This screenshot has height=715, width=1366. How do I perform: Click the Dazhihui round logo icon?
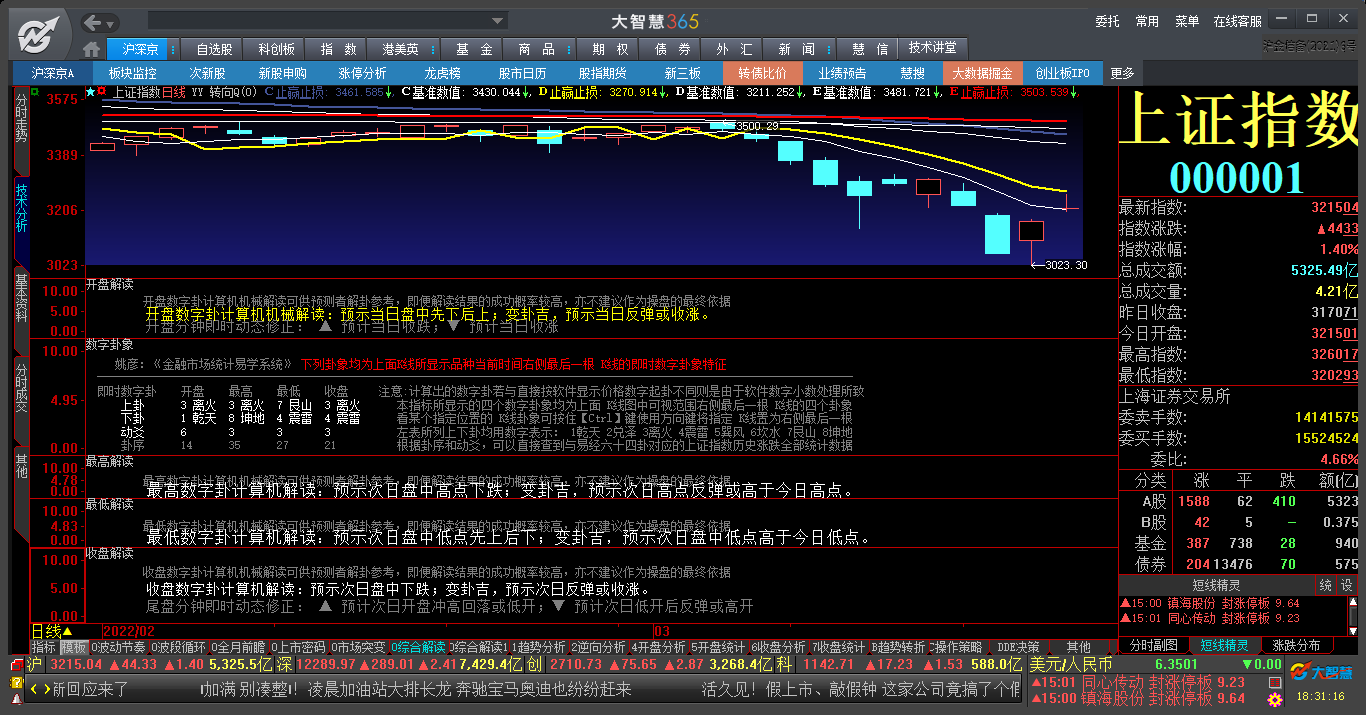click(x=39, y=34)
